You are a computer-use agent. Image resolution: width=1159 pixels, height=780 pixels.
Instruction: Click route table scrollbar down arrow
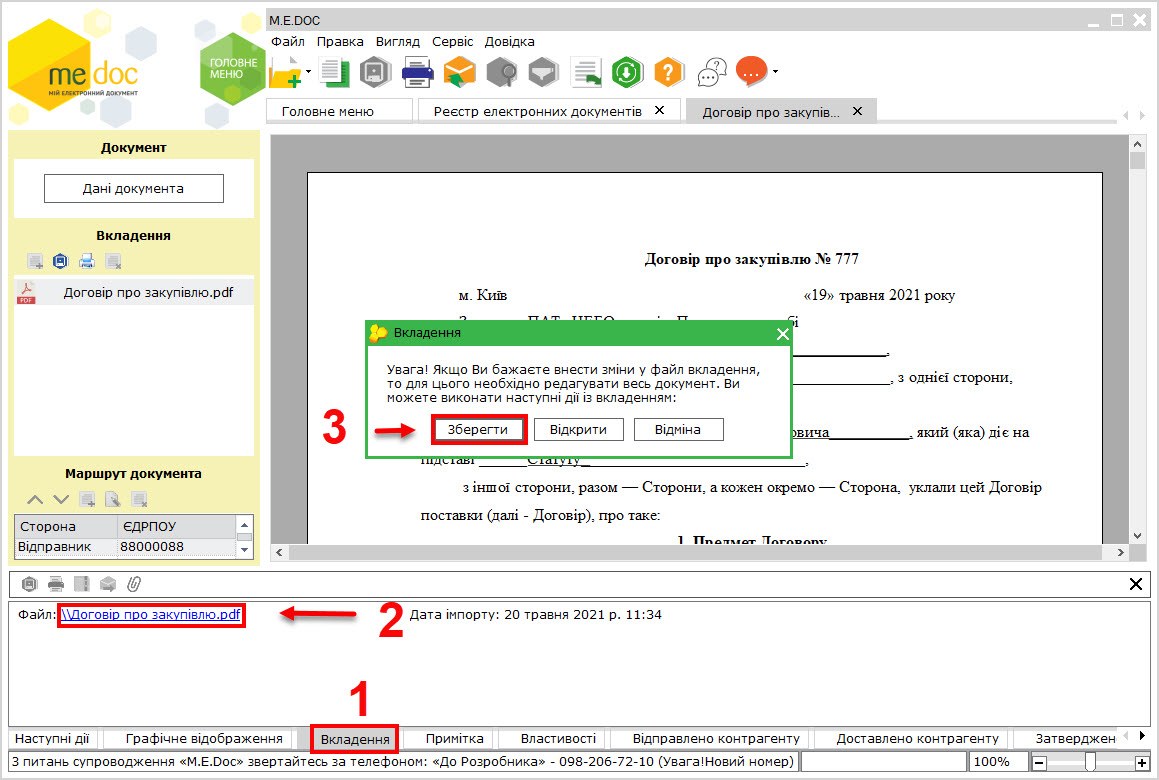[x=245, y=550]
